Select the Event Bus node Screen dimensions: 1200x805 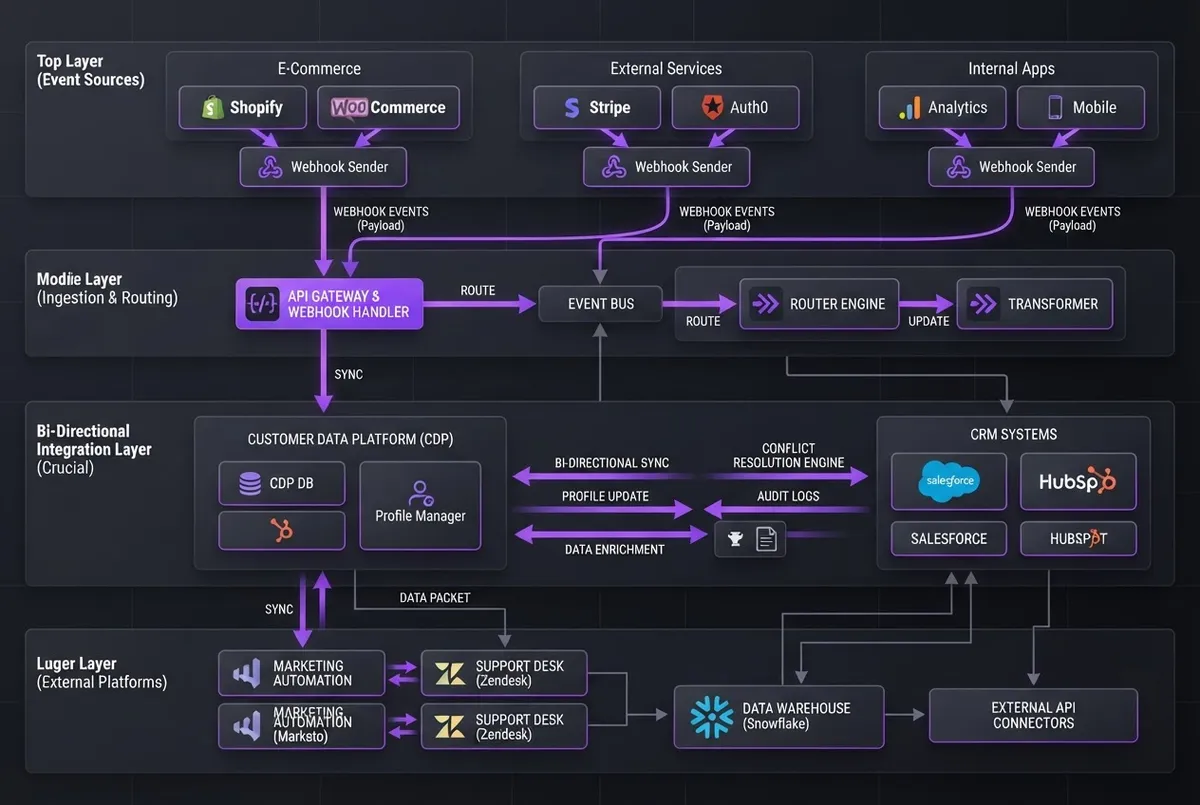point(600,304)
